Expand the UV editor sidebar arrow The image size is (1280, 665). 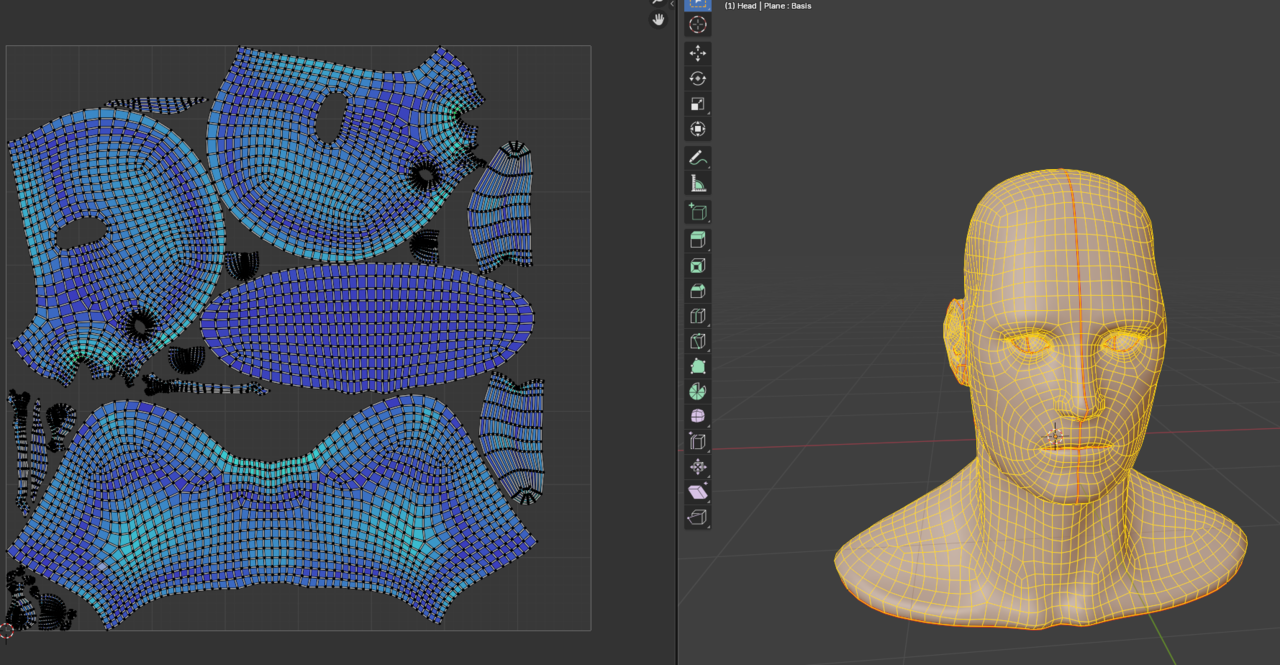point(672,5)
